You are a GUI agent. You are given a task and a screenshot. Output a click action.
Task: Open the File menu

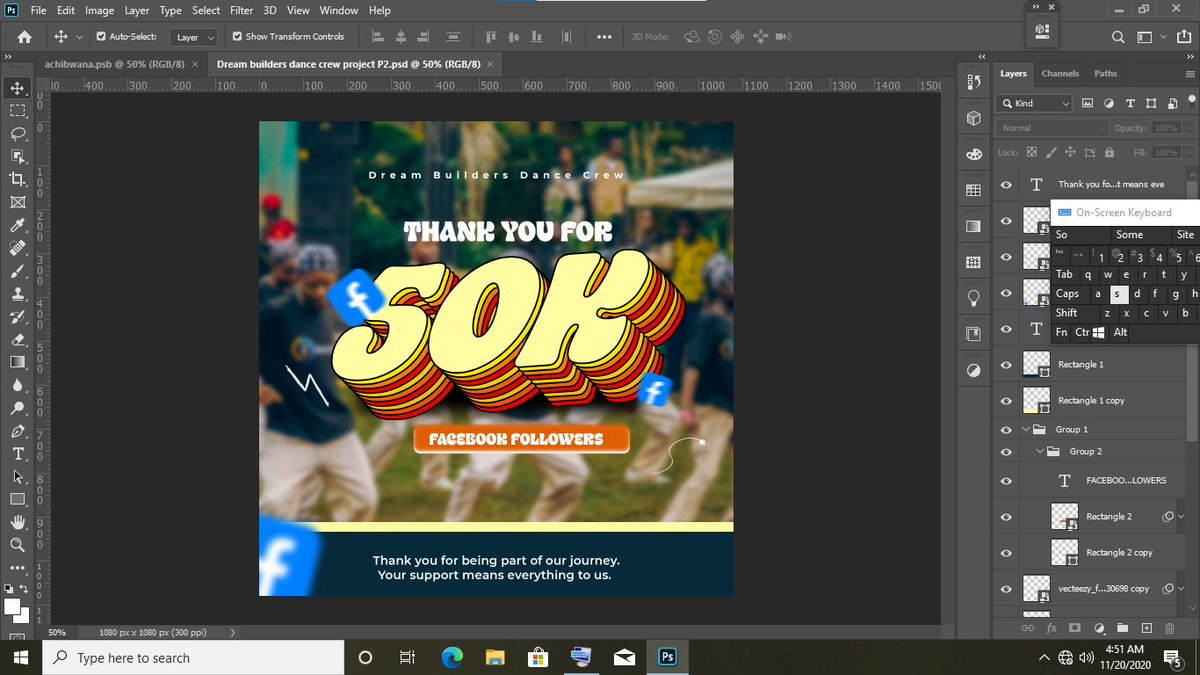[x=39, y=10]
